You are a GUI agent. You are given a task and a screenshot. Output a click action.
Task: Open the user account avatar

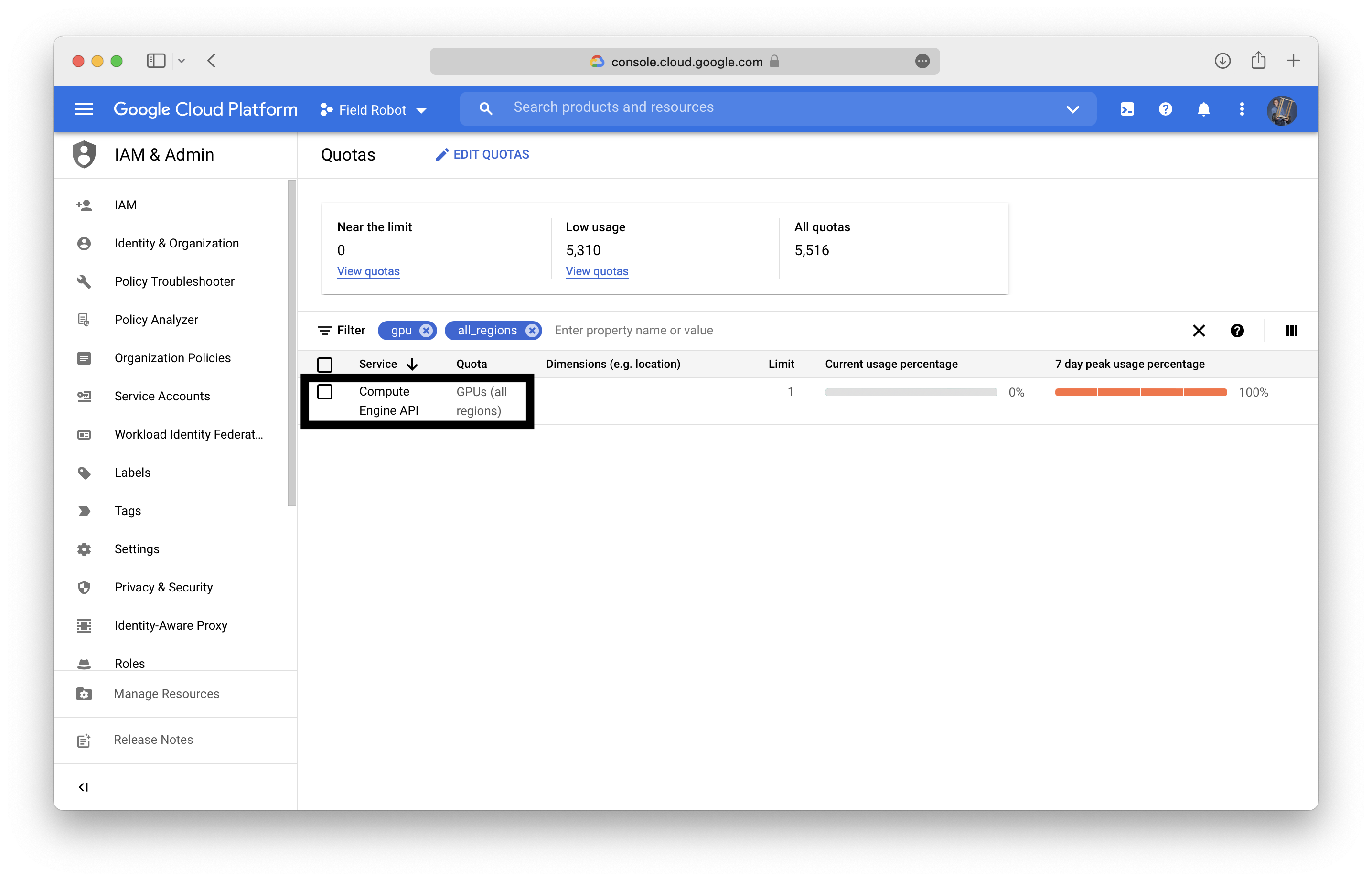tap(1282, 110)
